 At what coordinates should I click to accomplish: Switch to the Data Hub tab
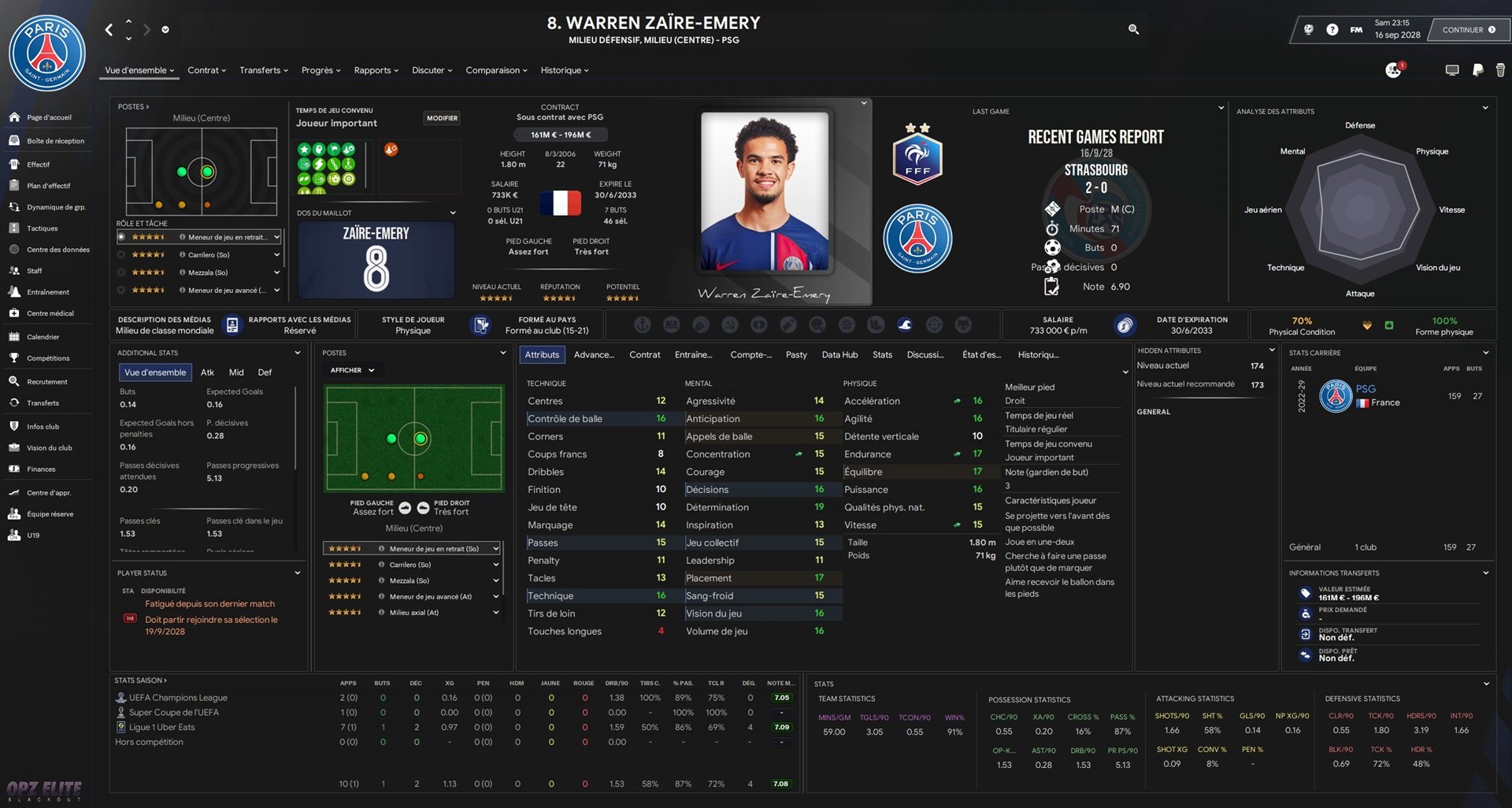point(839,355)
